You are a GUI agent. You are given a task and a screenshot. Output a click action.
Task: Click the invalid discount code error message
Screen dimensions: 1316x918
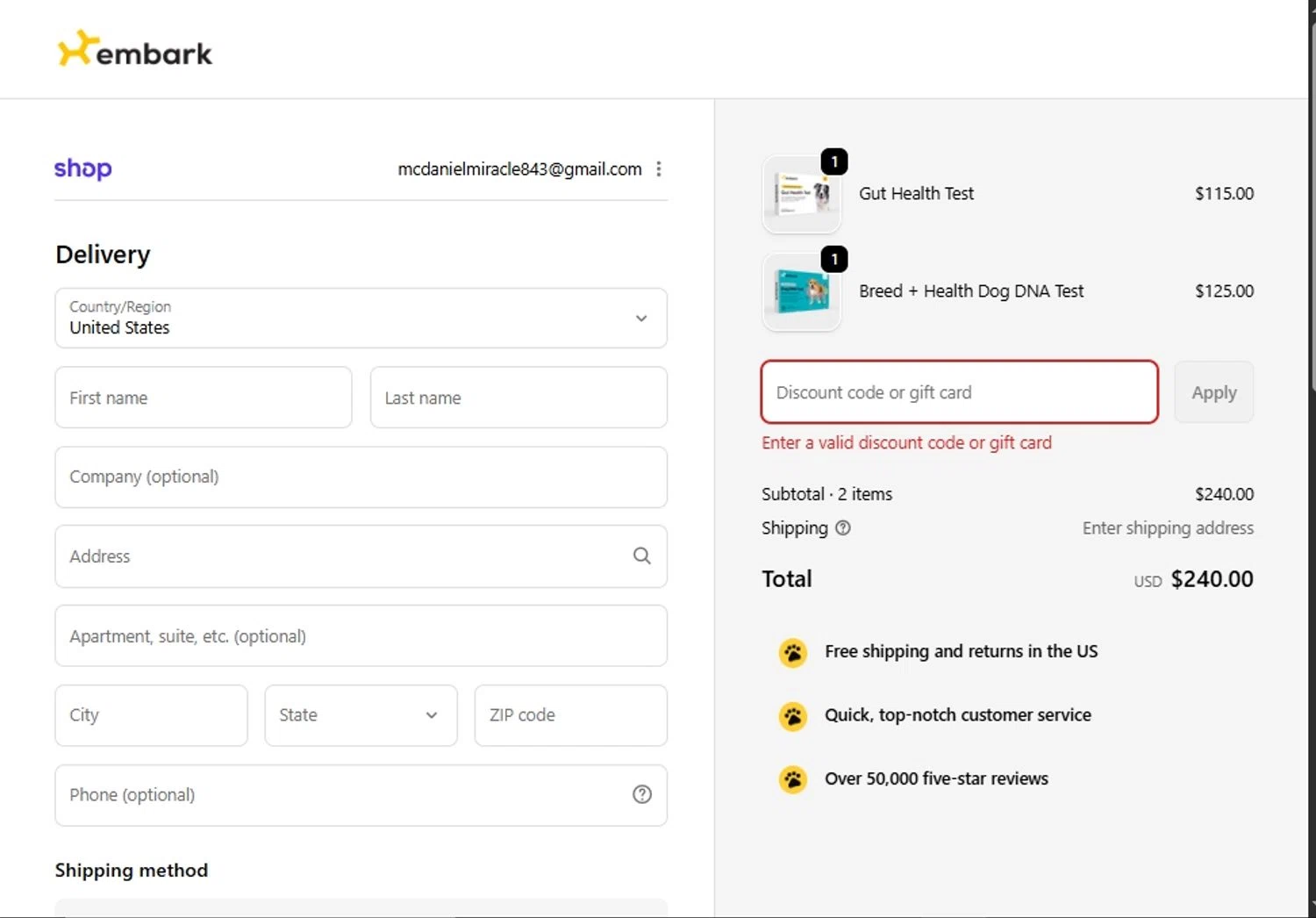click(x=906, y=442)
